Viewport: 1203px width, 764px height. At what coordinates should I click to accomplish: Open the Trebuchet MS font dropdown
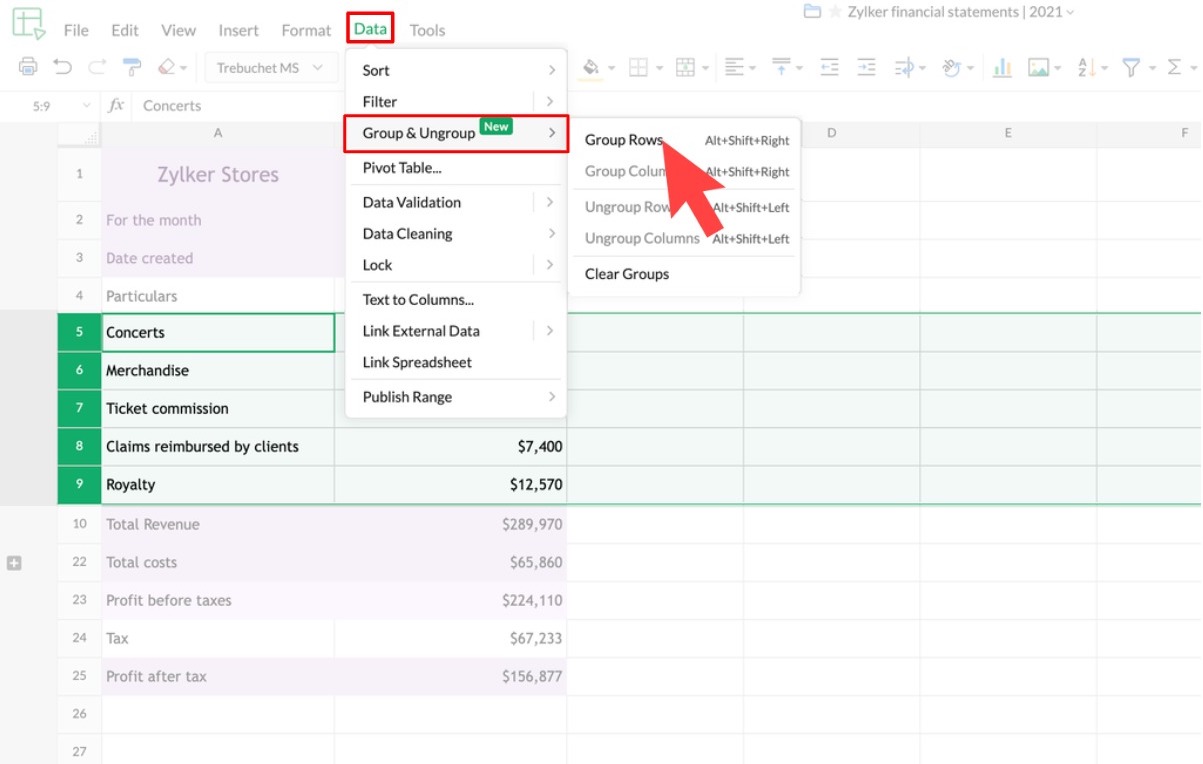pyautogui.click(x=270, y=68)
